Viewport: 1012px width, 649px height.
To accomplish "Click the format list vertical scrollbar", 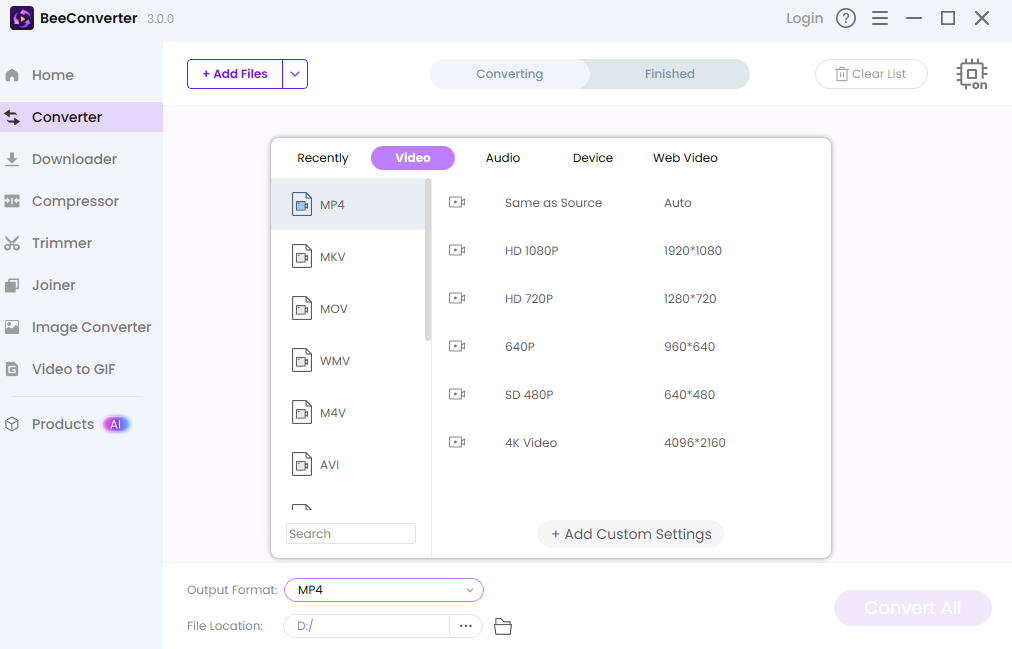I will point(428,260).
